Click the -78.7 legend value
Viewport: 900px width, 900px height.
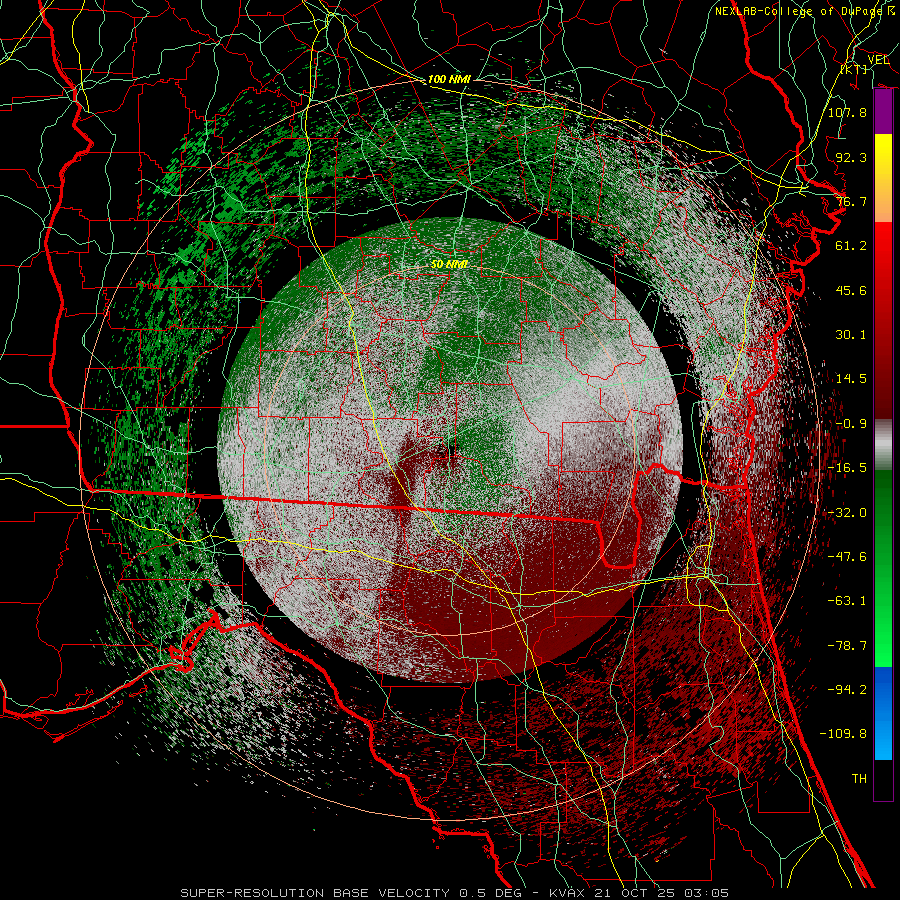coord(847,646)
